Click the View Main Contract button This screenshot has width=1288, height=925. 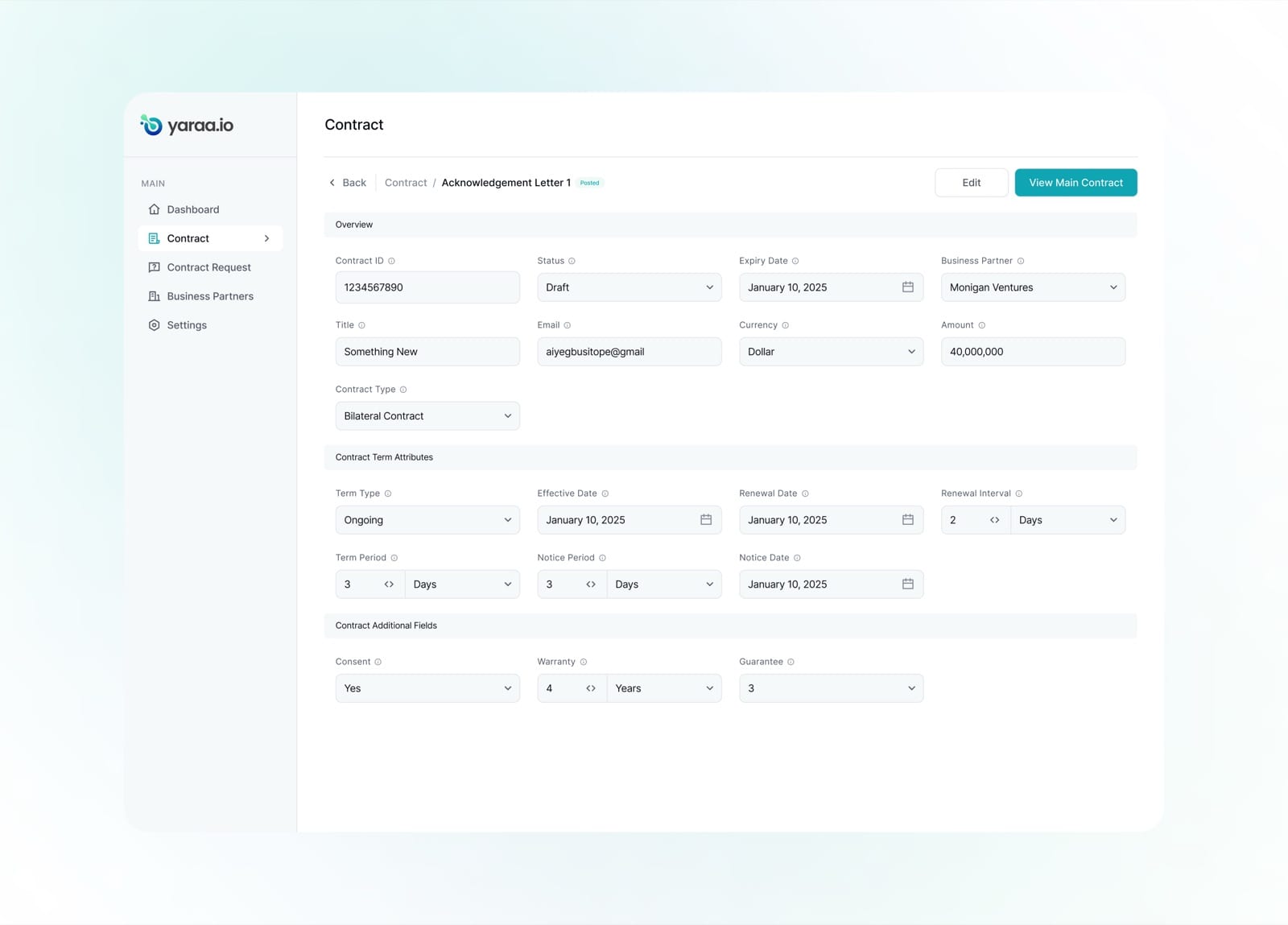[1075, 183]
